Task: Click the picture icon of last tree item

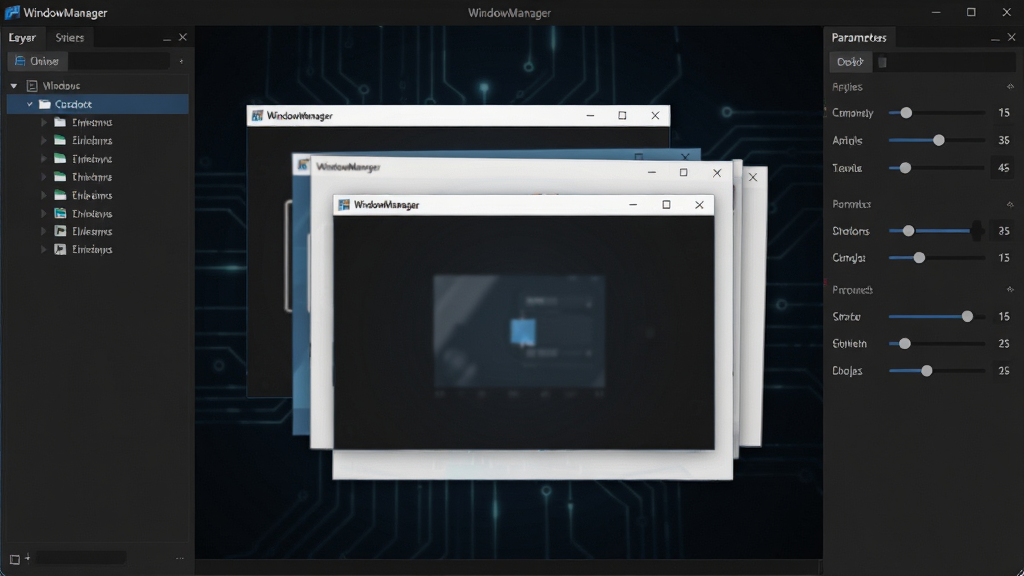Action: (60, 249)
